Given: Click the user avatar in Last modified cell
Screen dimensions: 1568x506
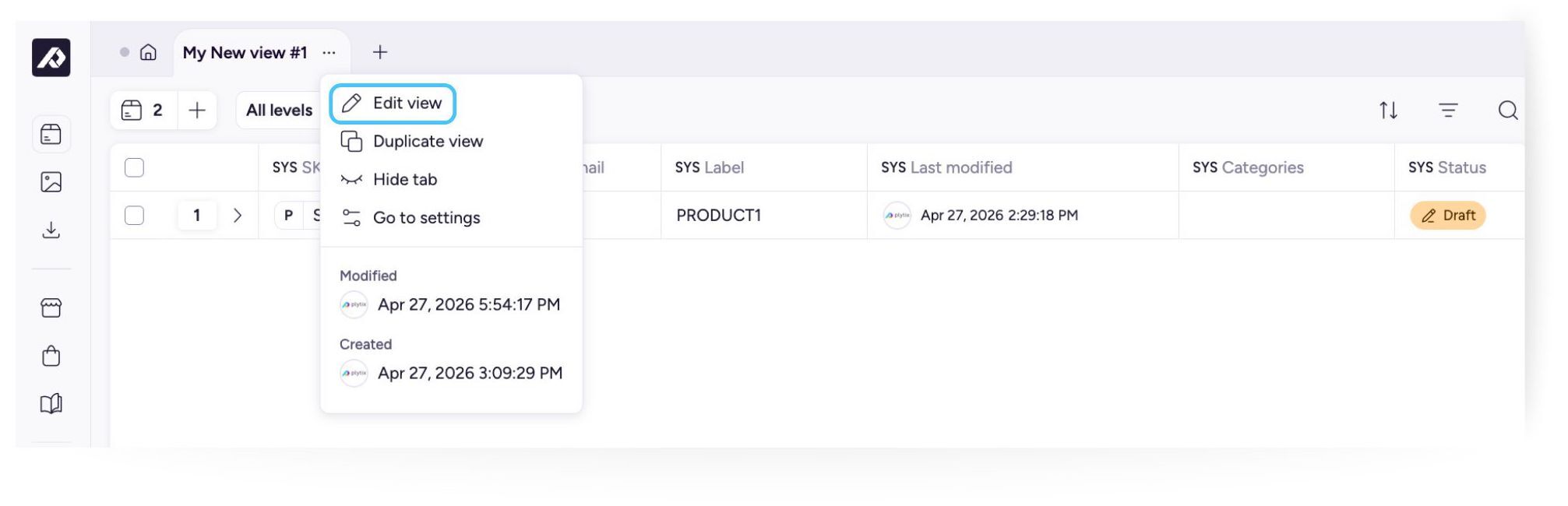Looking at the screenshot, I should point(897,216).
